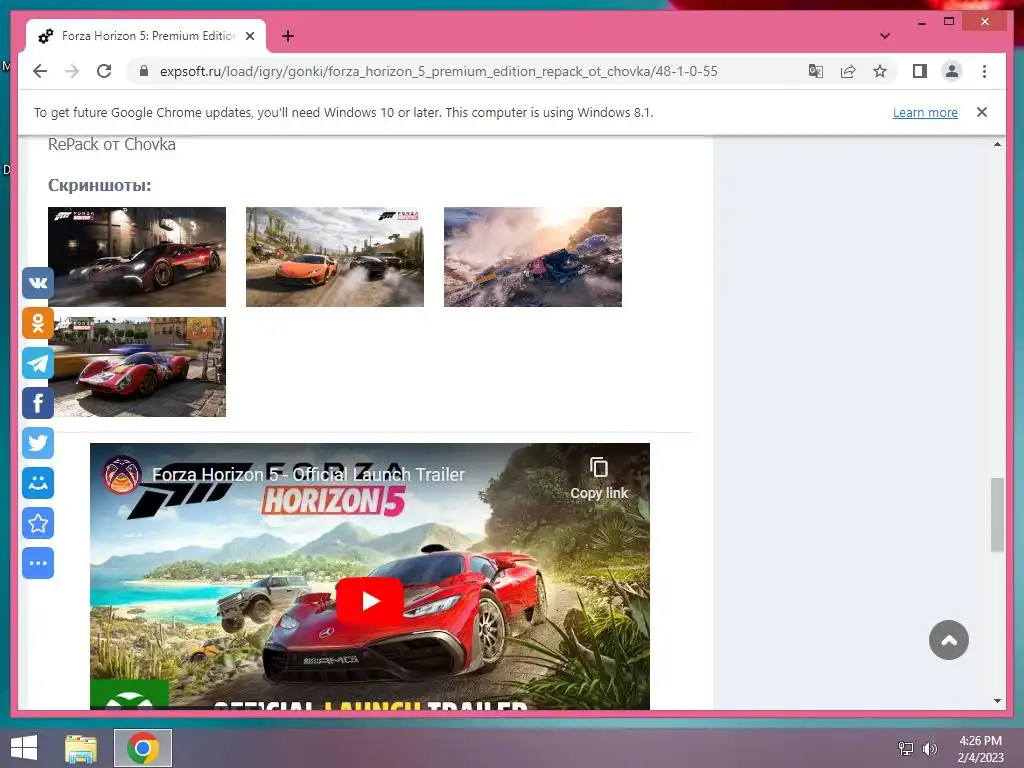Click Learn more link in update bar
Viewport: 1024px width, 768px height.
925,112
